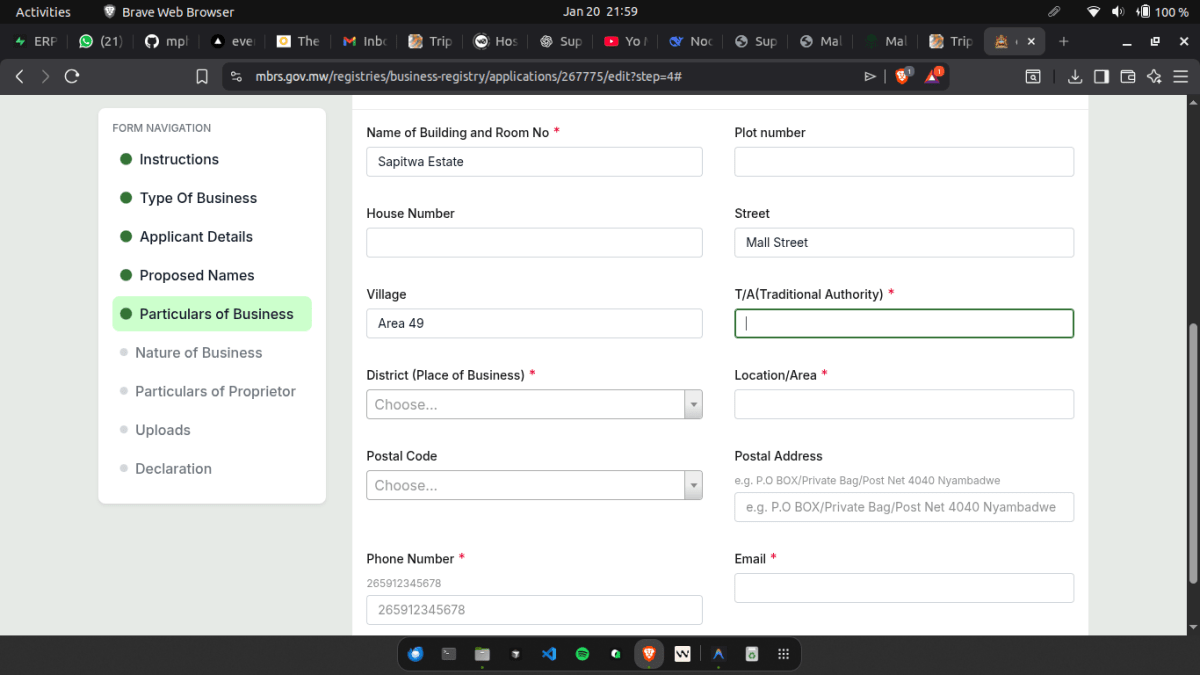Viewport: 1200px width, 675px height.
Task: Open the clock showing Jan 20 21:59
Action: [x=600, y=12]
